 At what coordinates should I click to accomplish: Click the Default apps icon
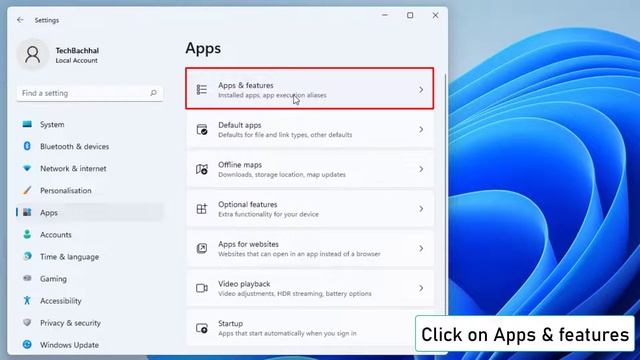tap(202, 129)
